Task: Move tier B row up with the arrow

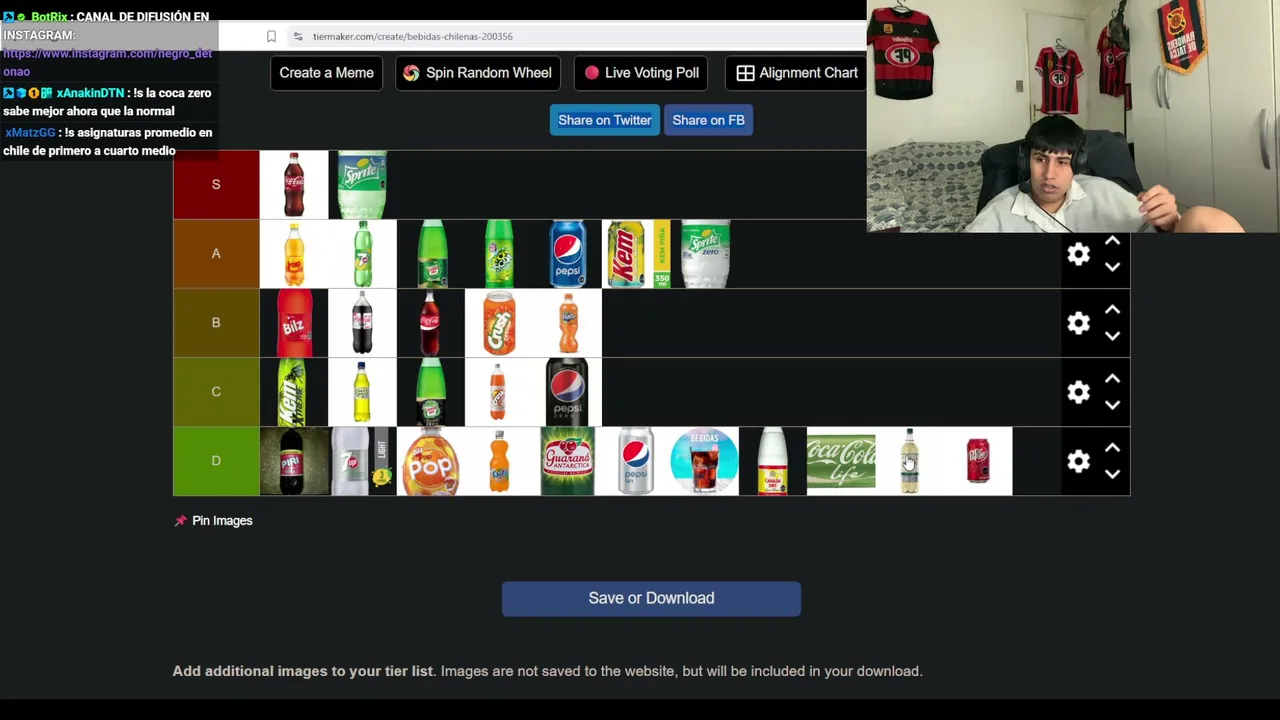Action: click(1112, 311)
